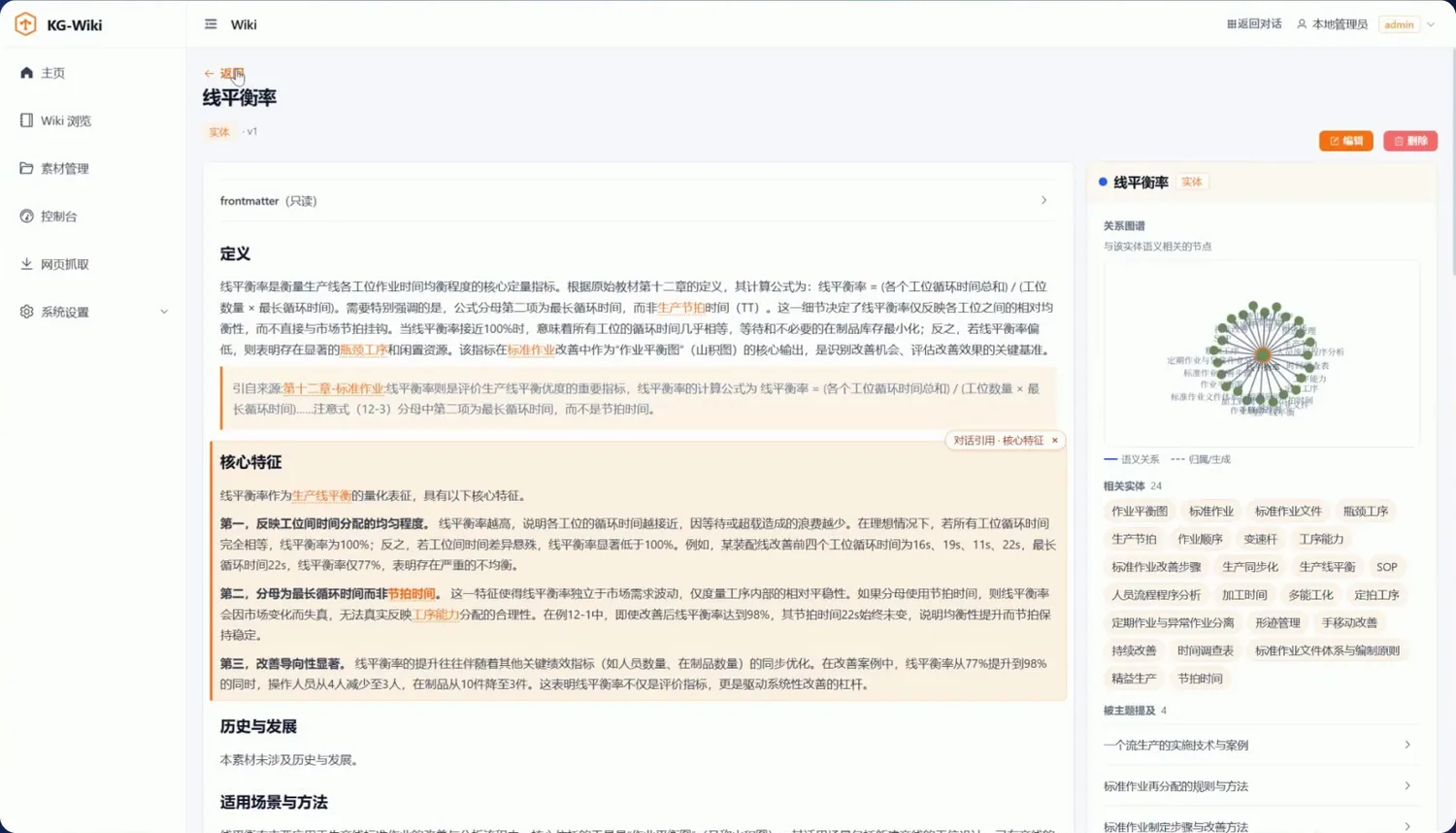Click the grid icon beside 返回对话
This screenshot has height=833, width=1456.
(1232, 24)
